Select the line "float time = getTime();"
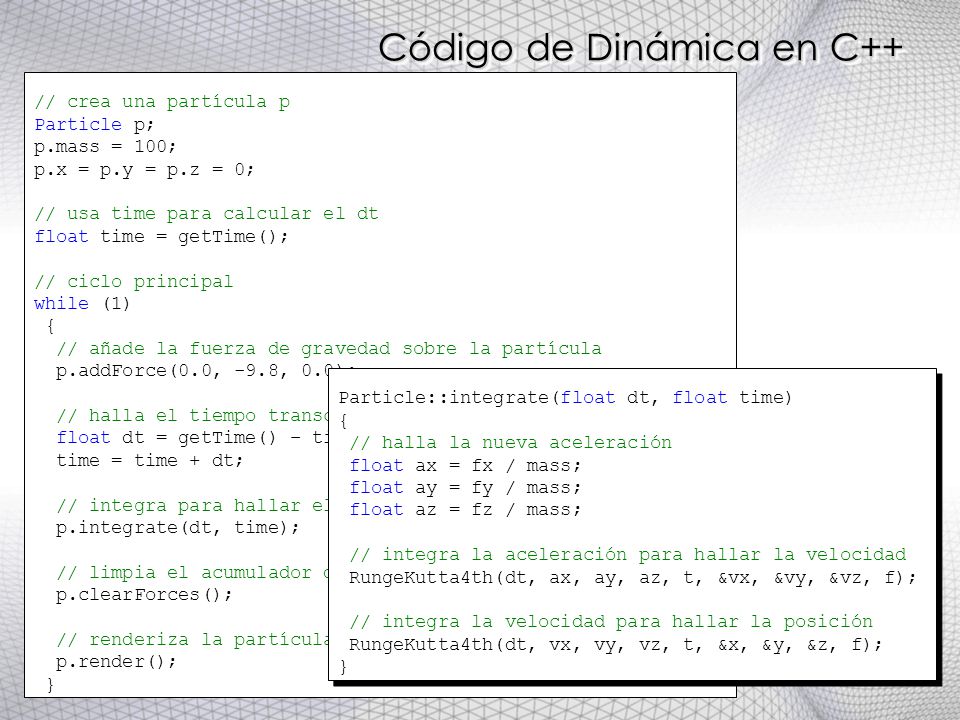960x720 pixels. [161, 236]
